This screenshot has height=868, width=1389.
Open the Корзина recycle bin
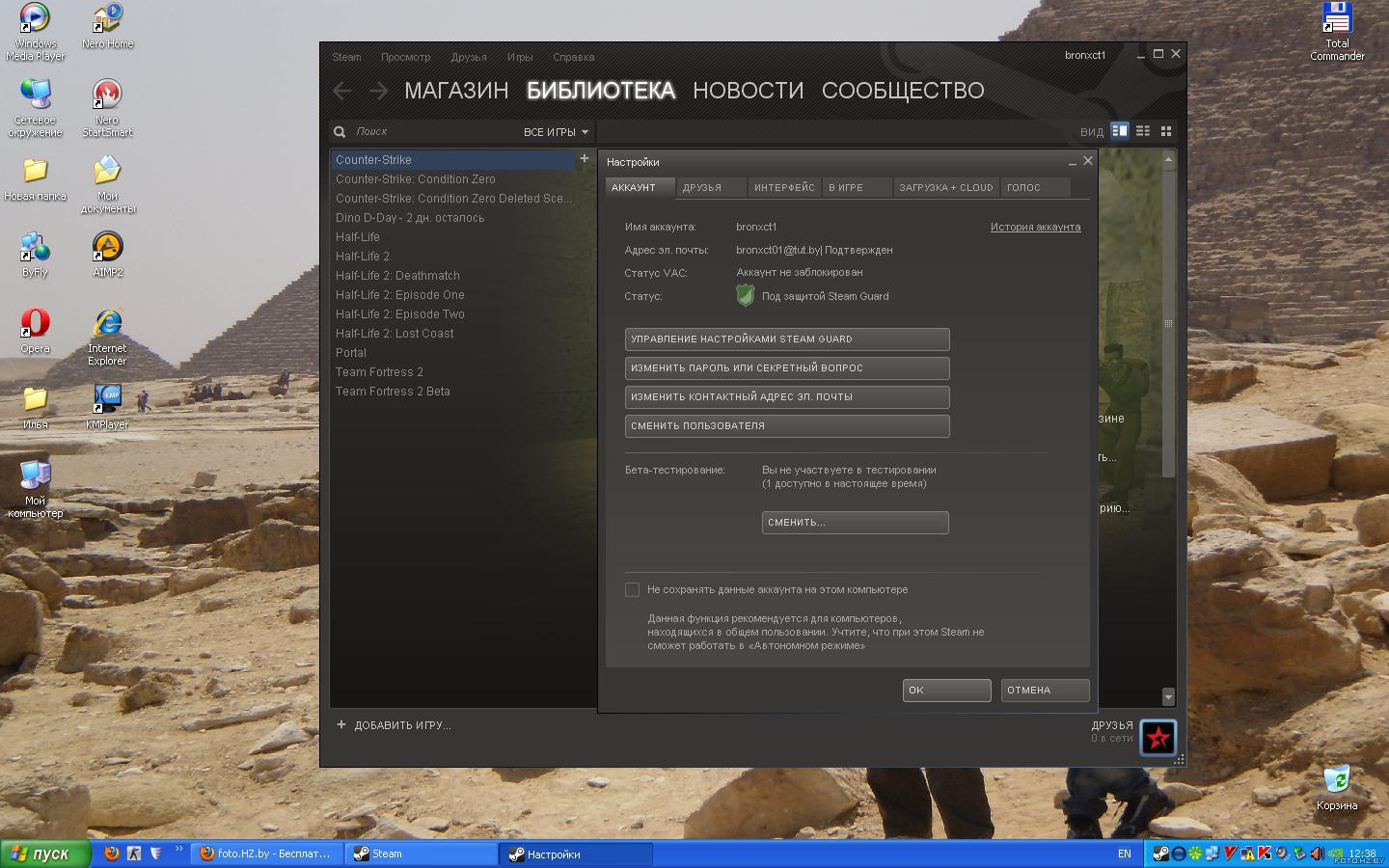(1337, 788)
